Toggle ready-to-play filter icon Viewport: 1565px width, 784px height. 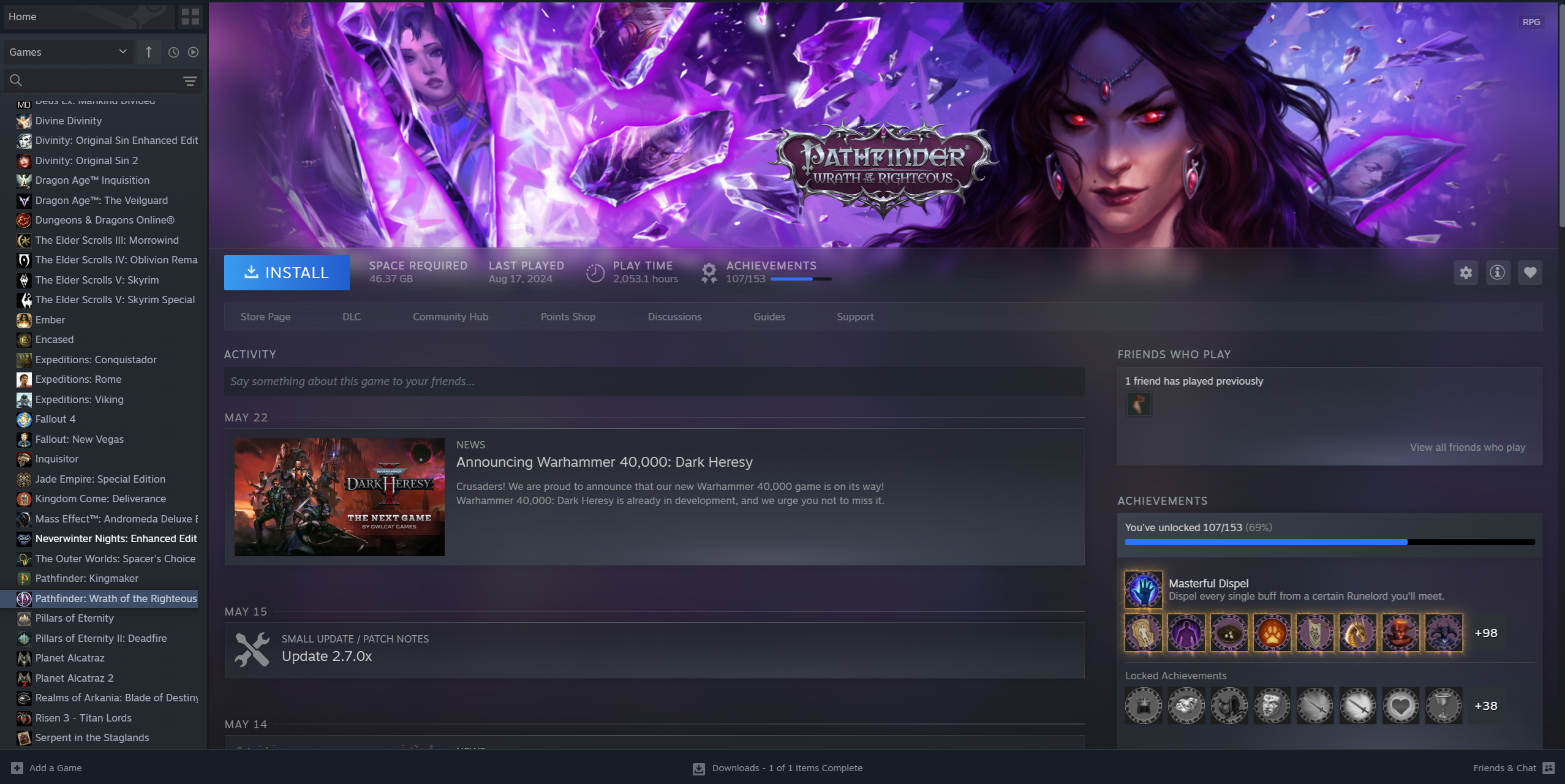(x=193, y=52)
